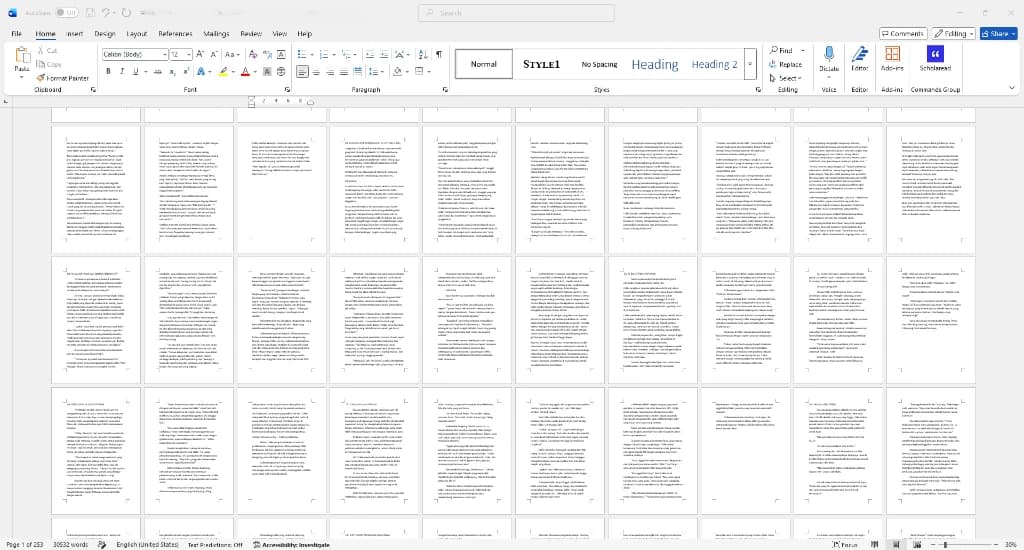Switch to the Insert tab
Screen dimensions: 1024x550
pyautogui.click(x=74, y=34)
